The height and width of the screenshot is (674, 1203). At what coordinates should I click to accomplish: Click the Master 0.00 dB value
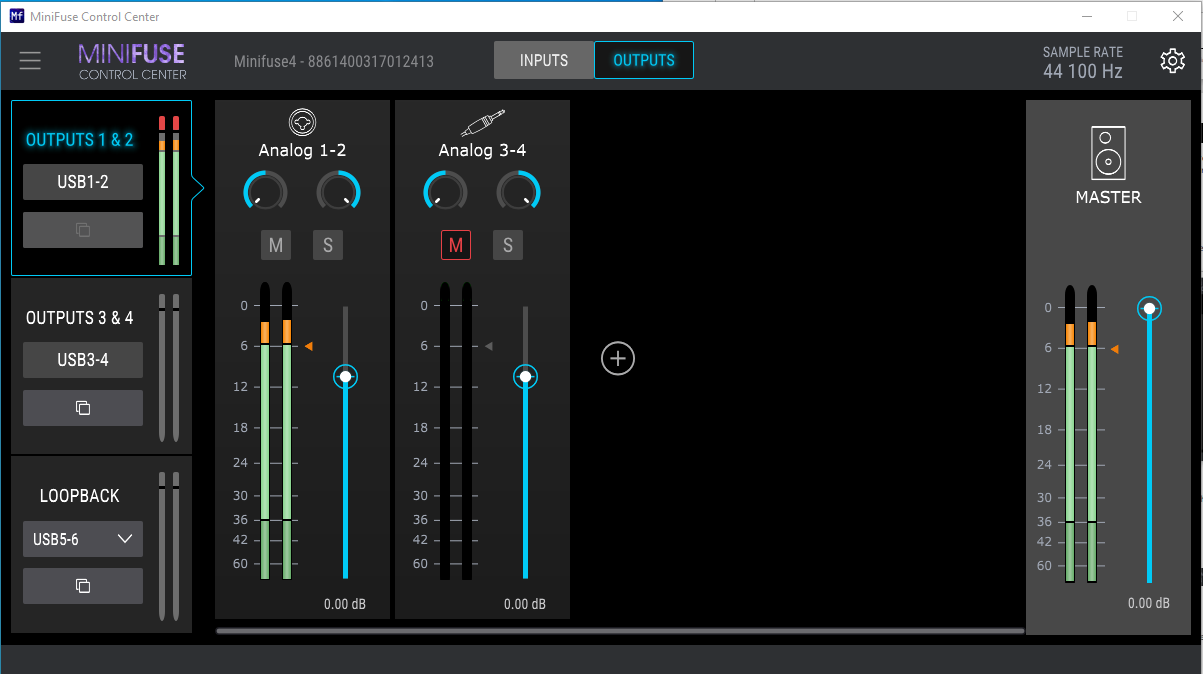tap(1149, 603)
